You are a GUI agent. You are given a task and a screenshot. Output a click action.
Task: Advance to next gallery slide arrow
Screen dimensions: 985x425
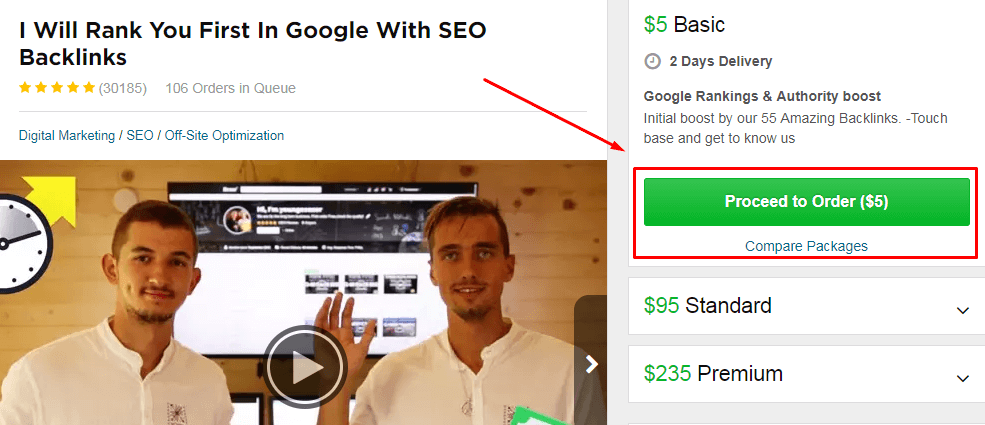click(x=591, y=364)
